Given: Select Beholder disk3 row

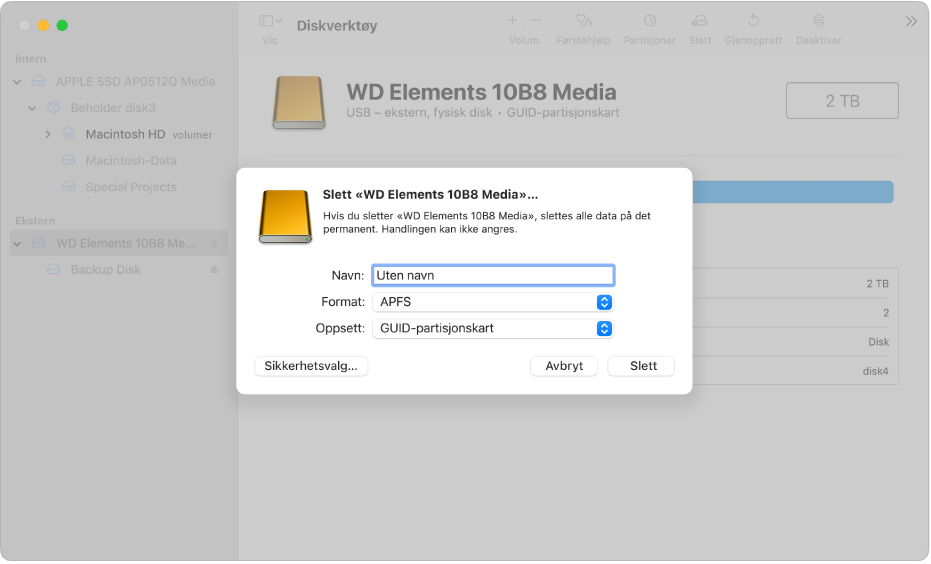Looking at the screenshot, I should pos(113,108).
